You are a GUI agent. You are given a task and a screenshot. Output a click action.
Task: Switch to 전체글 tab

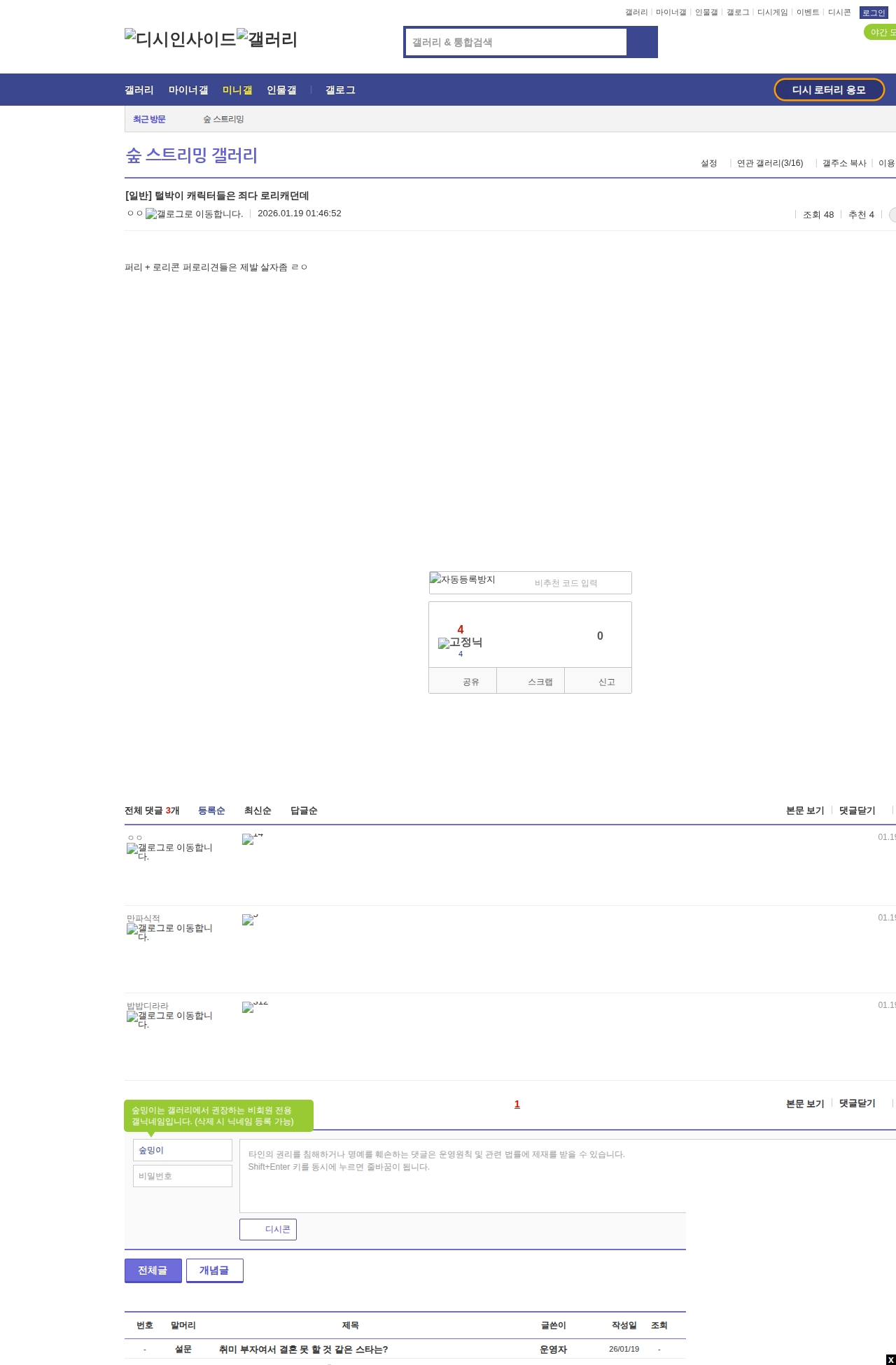[x=153, y=1270]
